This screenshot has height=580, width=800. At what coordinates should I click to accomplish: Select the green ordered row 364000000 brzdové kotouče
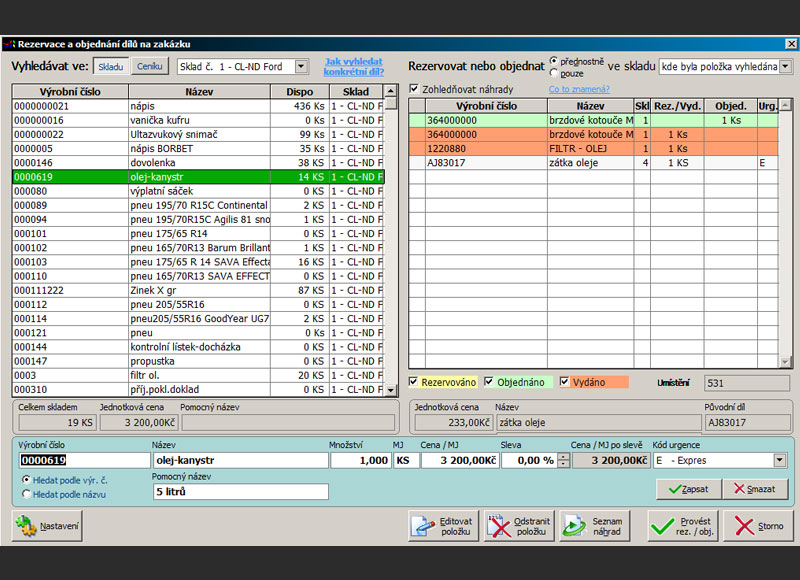tap(594, 120)
